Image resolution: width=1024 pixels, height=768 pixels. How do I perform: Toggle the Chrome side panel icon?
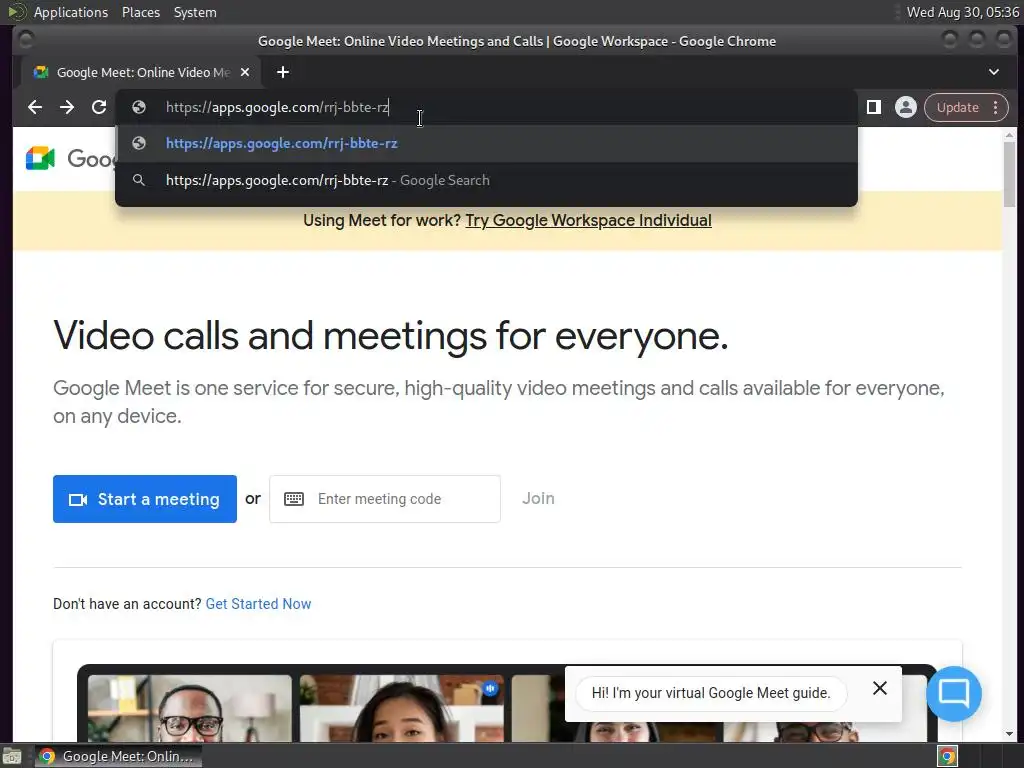click(x=873, y=107)
